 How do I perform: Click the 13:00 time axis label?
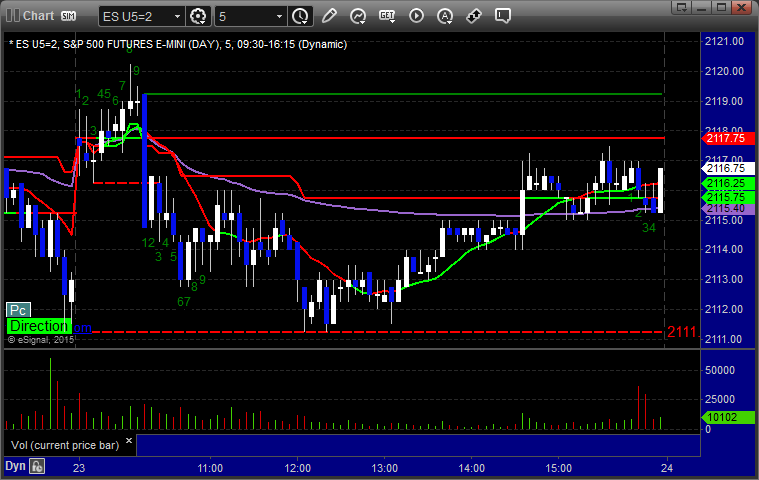(x=384, y=468)
